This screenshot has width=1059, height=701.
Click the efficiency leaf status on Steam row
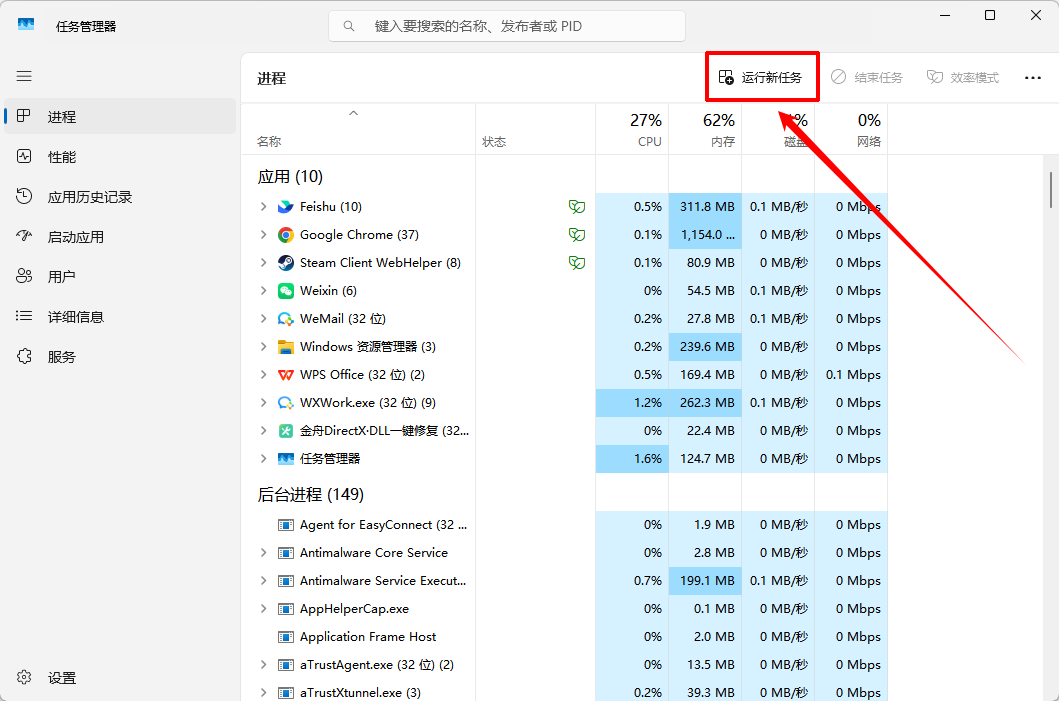click(577, 263)
